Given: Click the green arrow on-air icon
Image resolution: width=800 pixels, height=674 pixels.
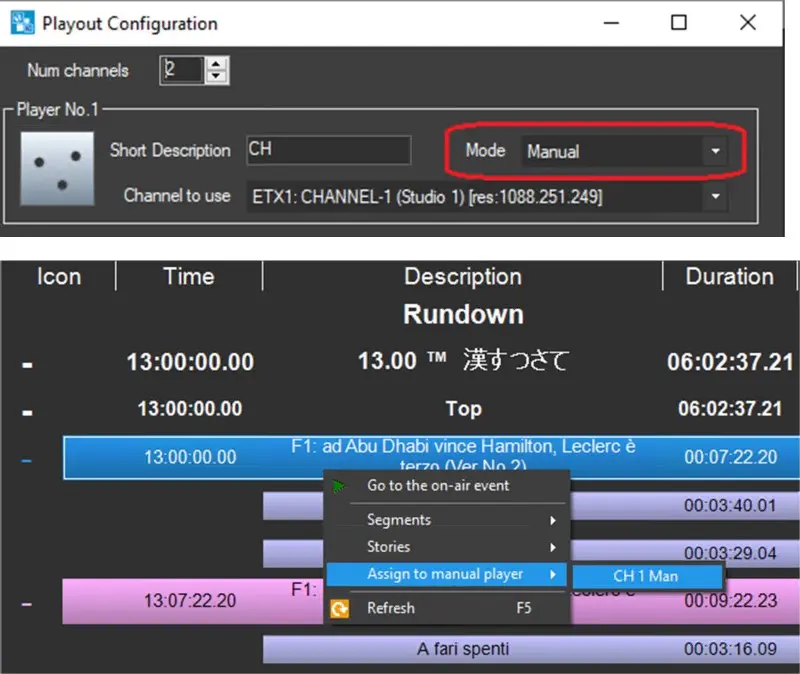Looking at the screenshot, I should click(x=340, y=486).
